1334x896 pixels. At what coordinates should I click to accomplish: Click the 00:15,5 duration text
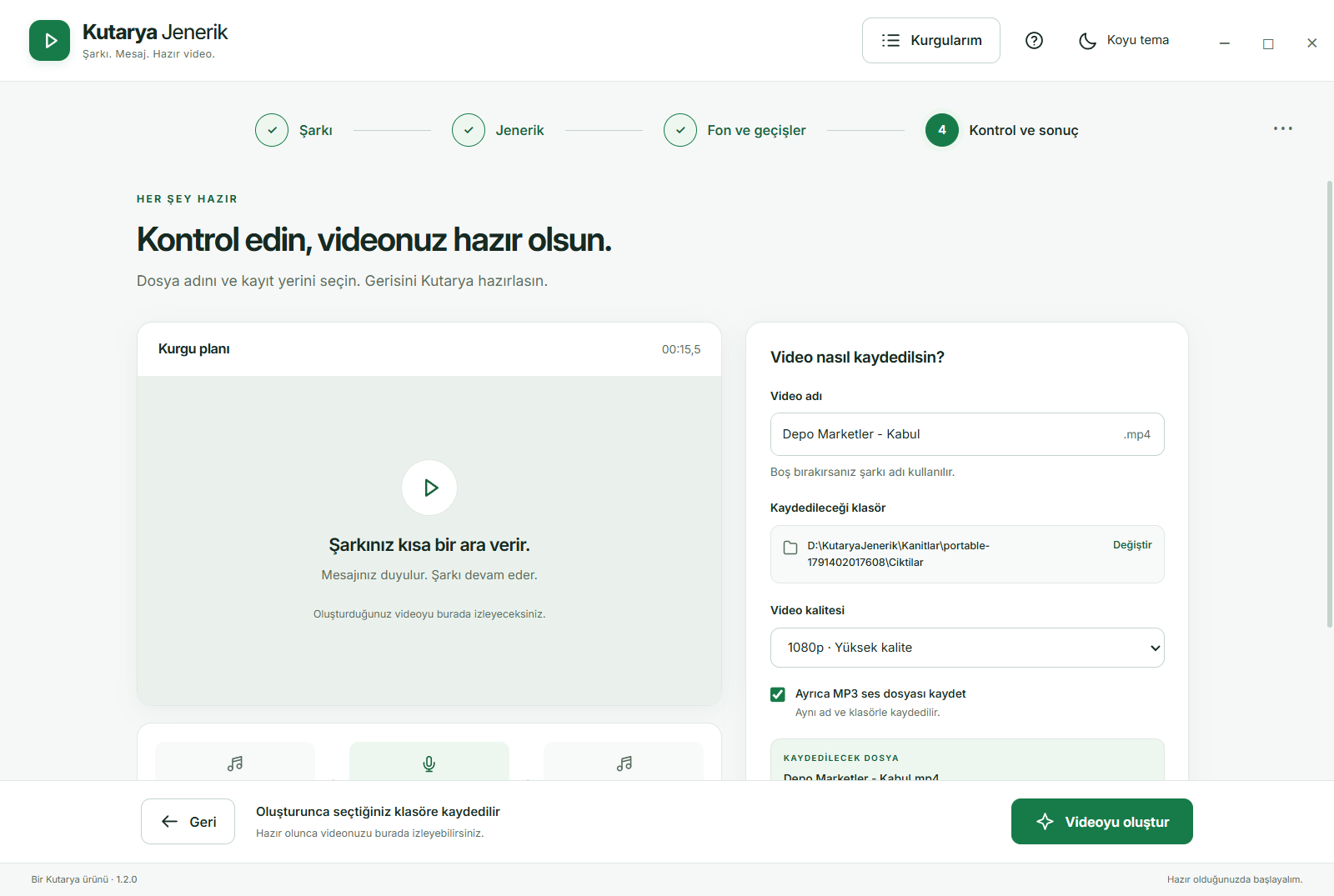point(681,349)
